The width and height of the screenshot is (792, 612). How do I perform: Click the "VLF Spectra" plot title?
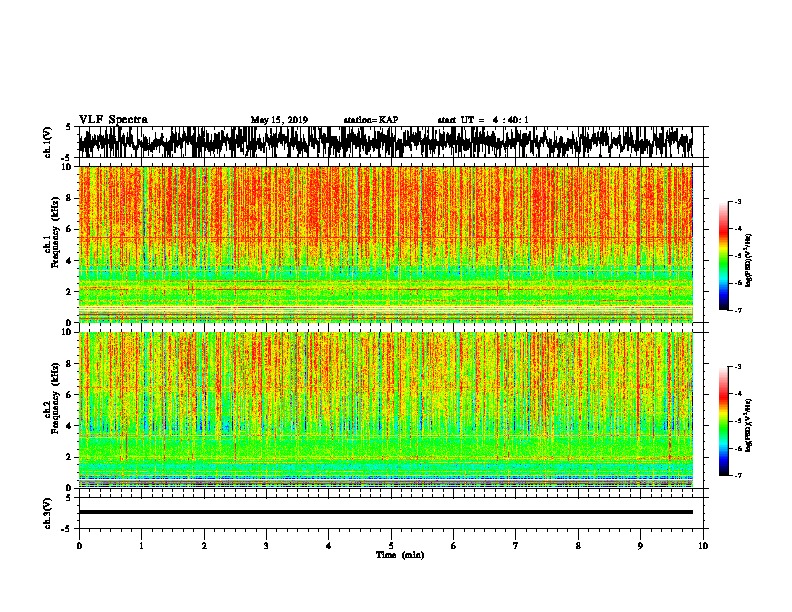click(113, 120)
